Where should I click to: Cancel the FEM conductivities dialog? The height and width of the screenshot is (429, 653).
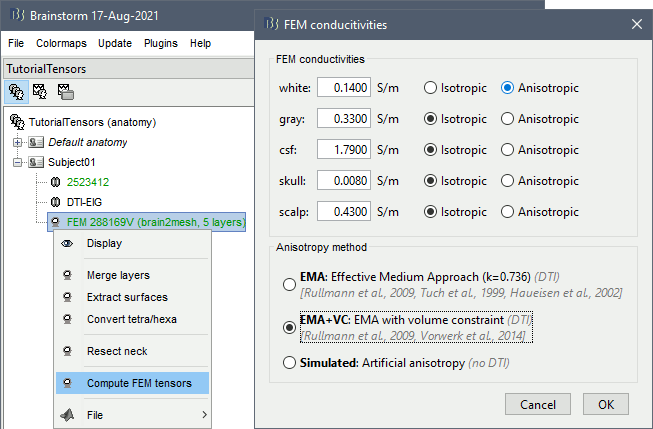pos(538,404)
